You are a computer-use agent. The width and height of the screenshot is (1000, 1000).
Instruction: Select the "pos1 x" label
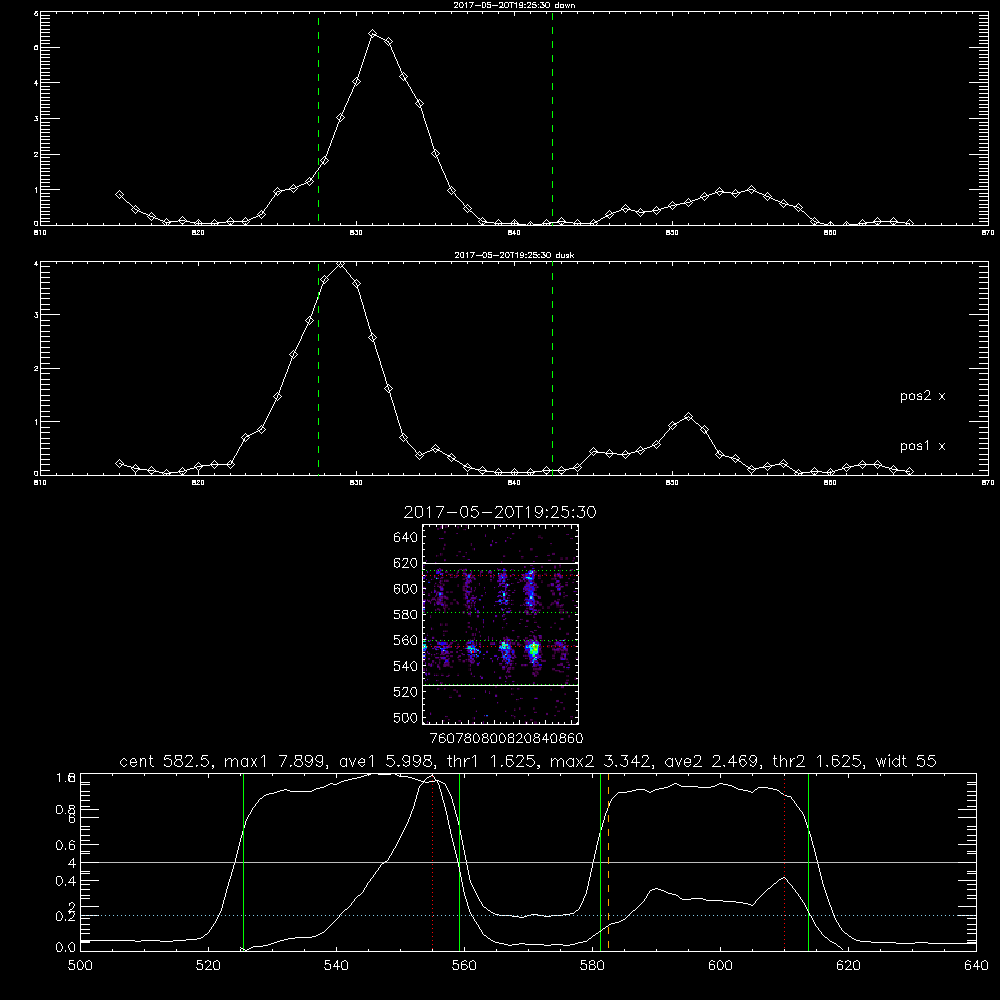(x=922, y=446)
